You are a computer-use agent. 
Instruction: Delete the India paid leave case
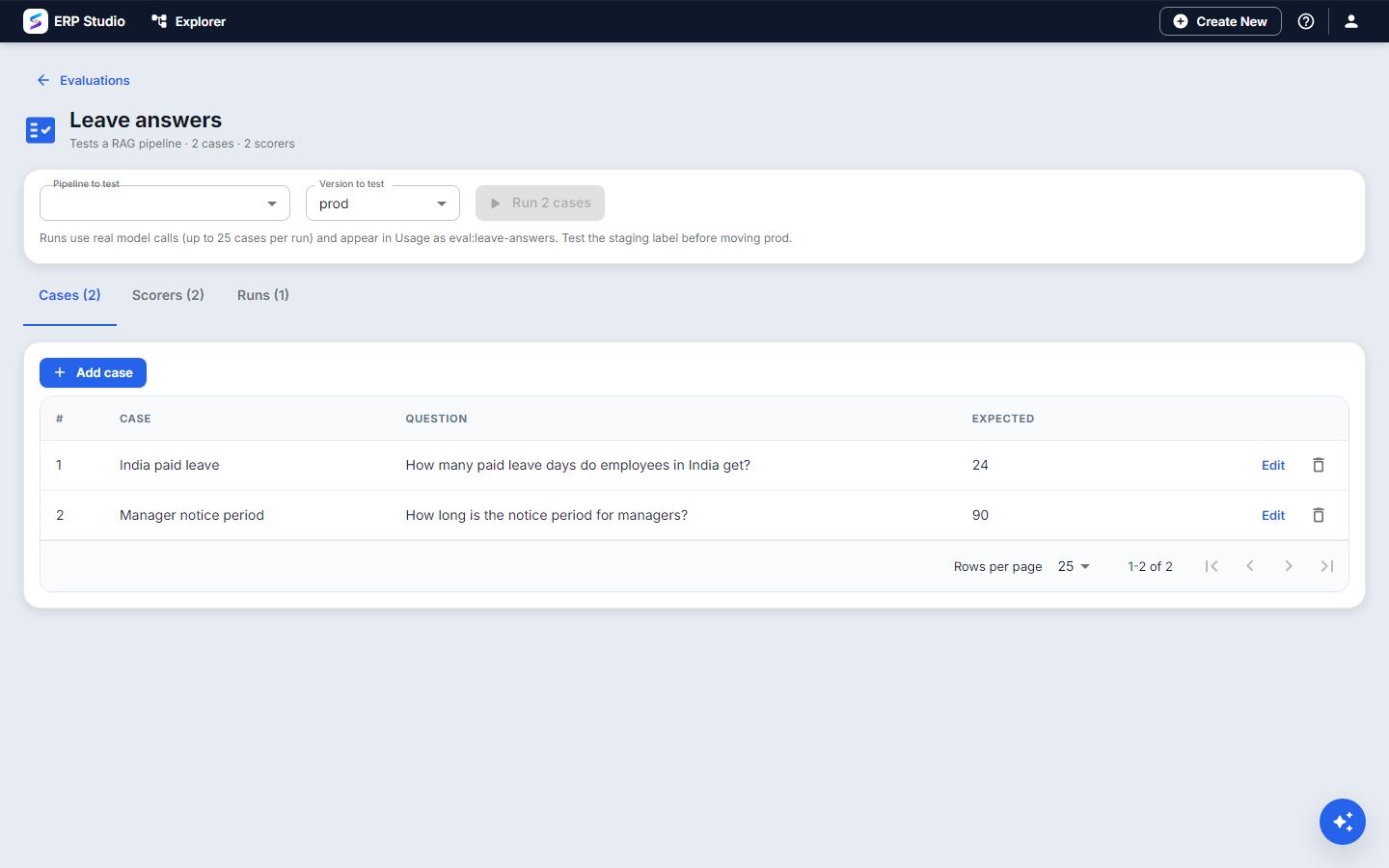pyautogui.click(x=1319, y=465)
